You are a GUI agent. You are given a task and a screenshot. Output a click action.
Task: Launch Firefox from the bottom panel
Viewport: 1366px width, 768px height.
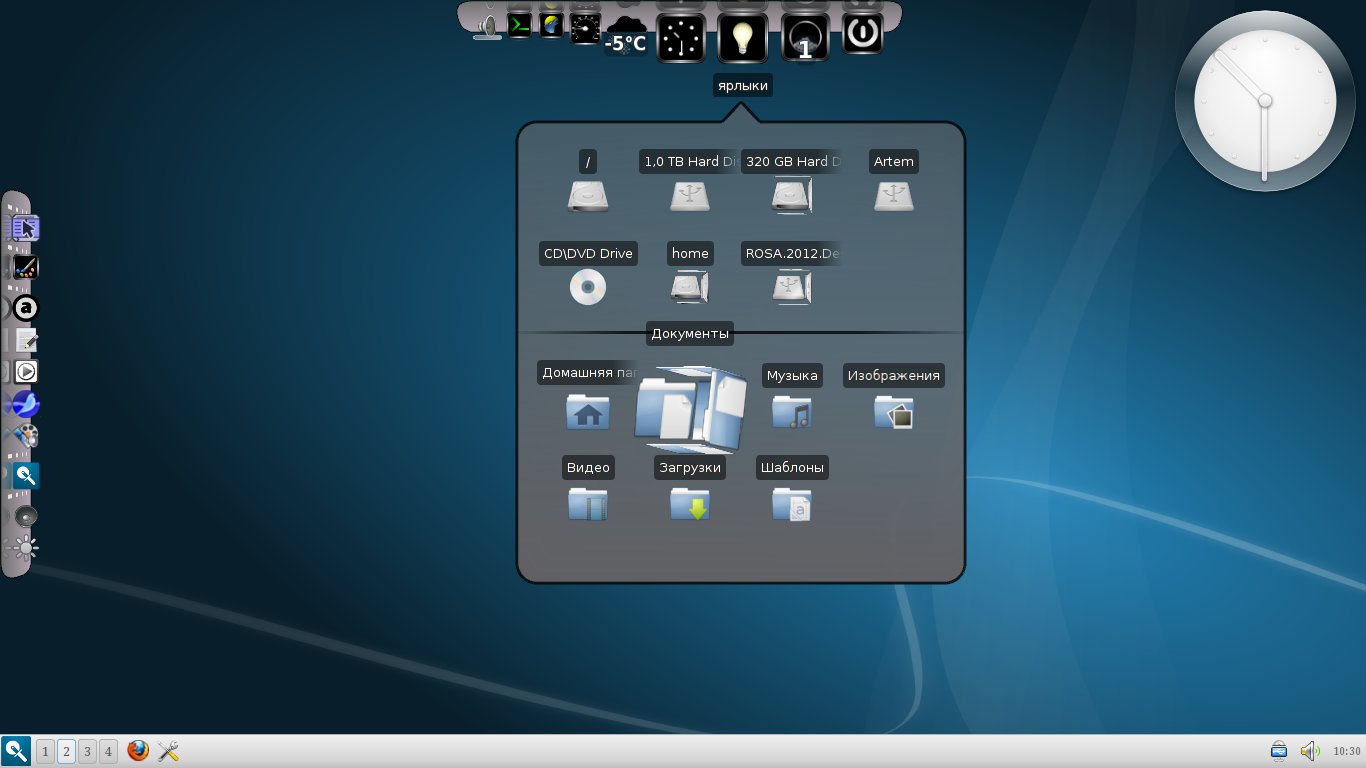pos(138,751)
